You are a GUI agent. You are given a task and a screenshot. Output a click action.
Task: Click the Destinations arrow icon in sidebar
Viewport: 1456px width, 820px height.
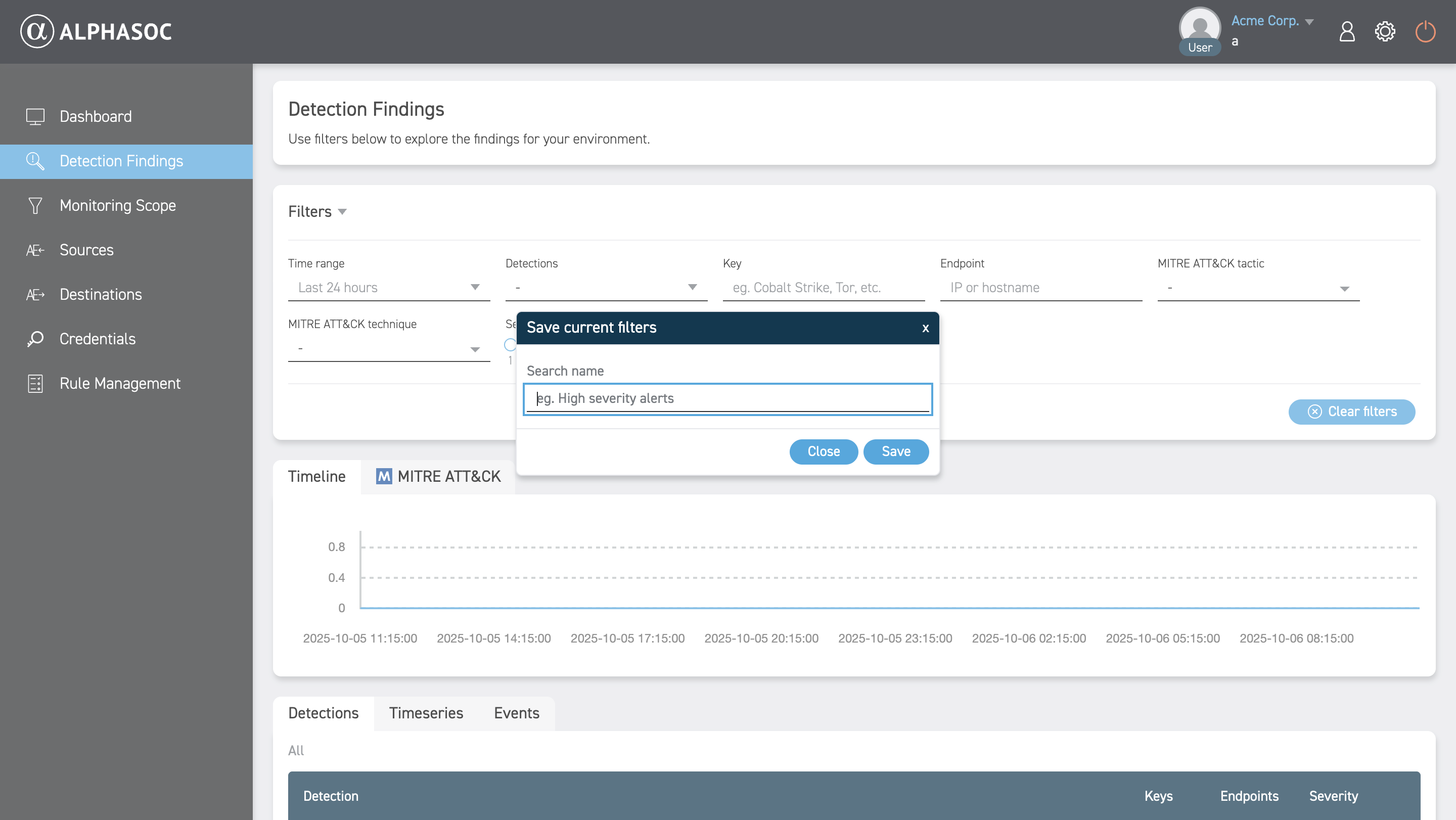(35, 294)
